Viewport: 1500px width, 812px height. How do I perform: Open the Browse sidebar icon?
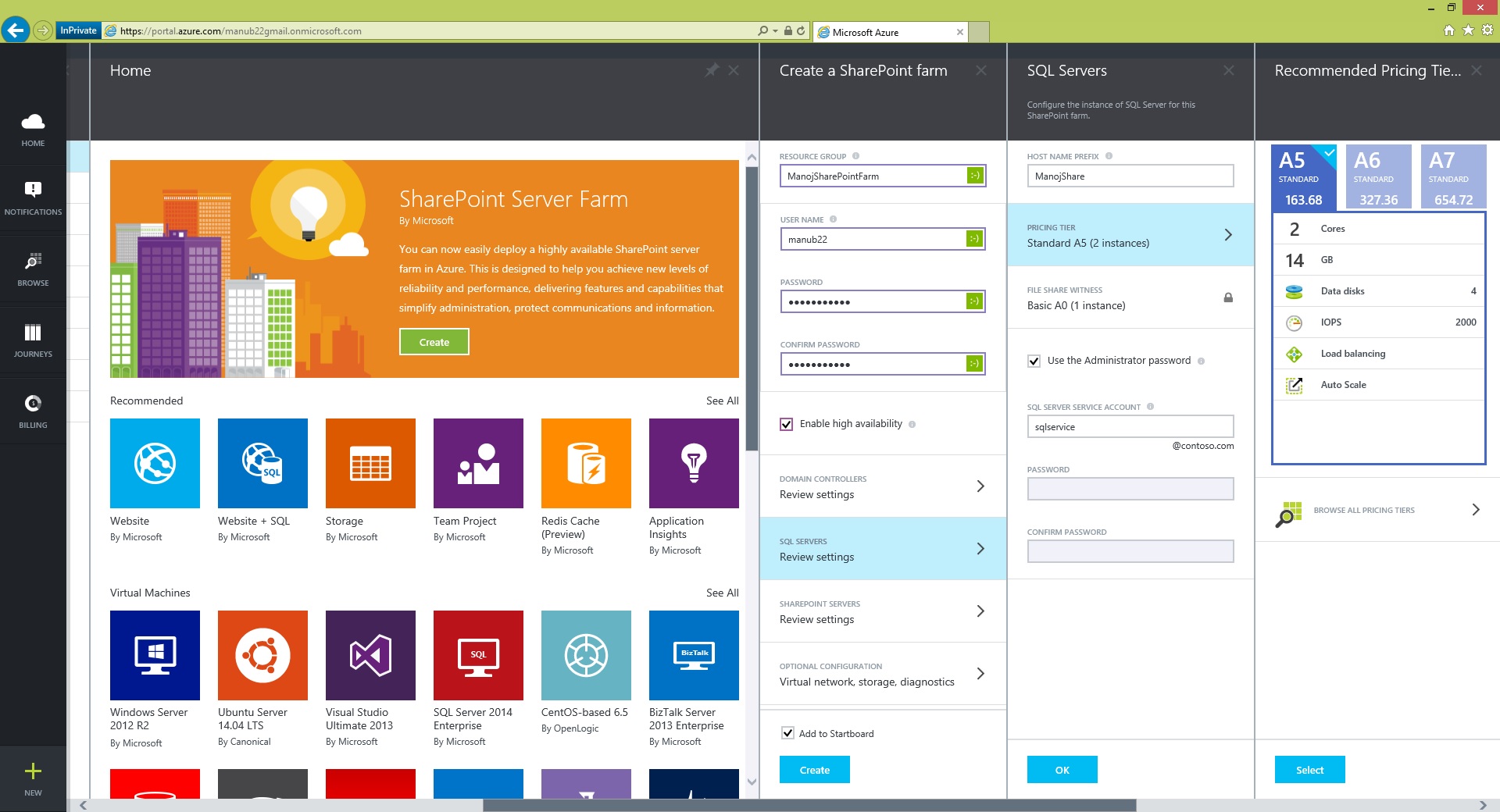33,268
